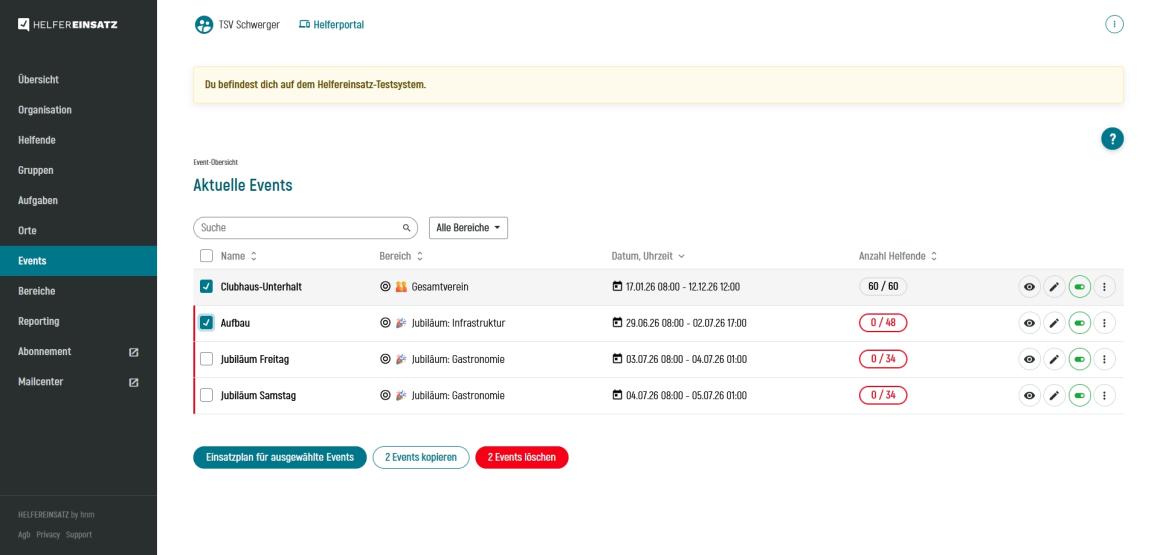Screen dimensions: 1160x555
Task: Open the top-right info menu icon
Action: (1114, 24)
